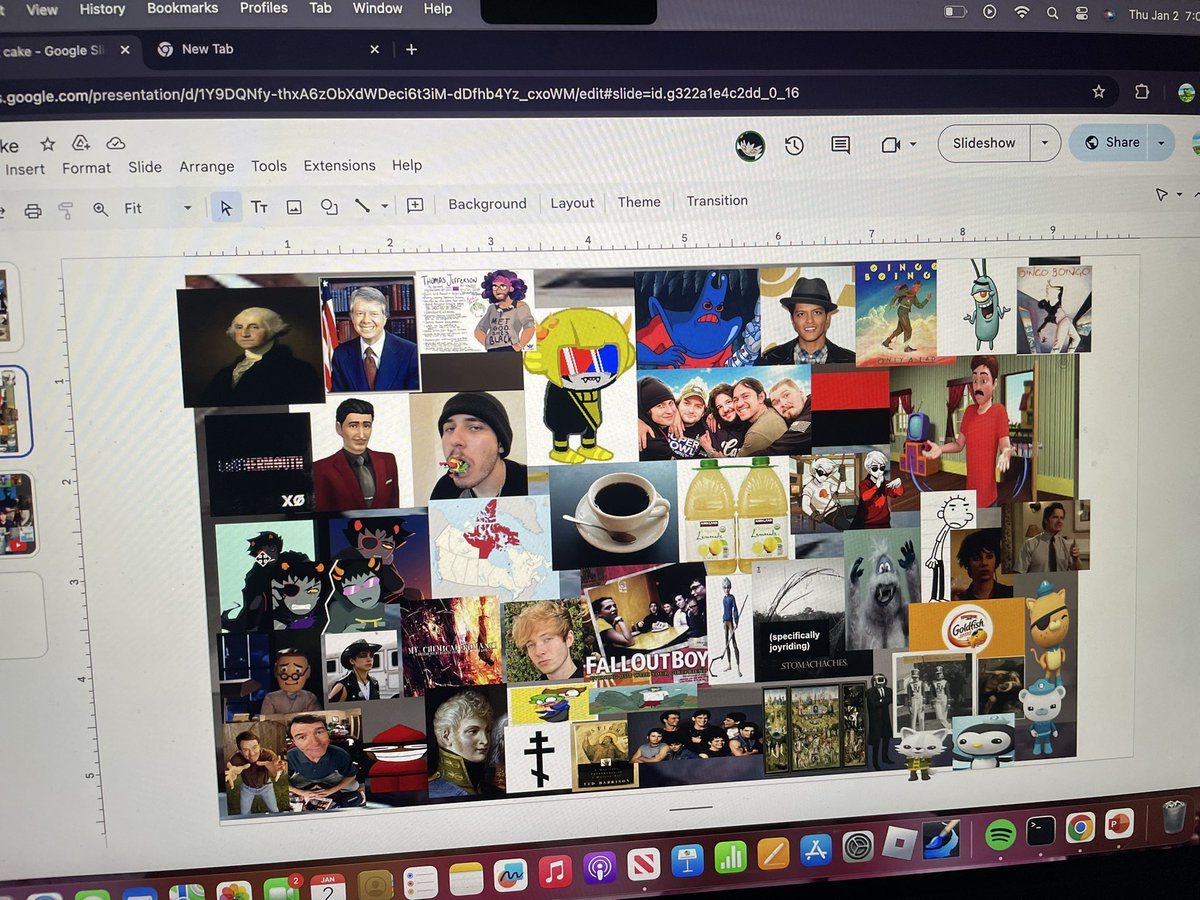The image size is (1200, 900).
Task: Open the Arrange menu
Action: [x=206, y=167]
